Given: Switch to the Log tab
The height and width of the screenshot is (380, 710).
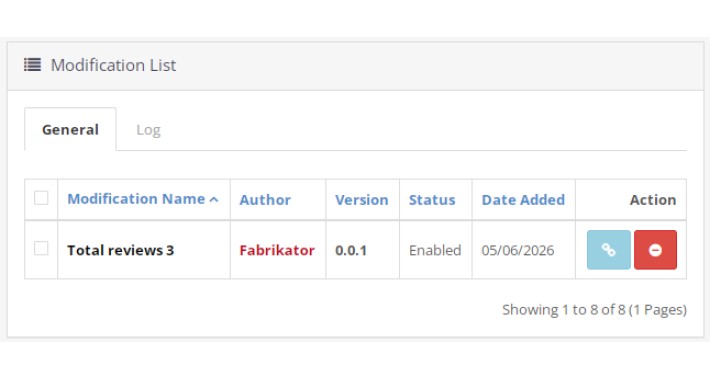Looking at the screenshot, I should pos(148,130).
